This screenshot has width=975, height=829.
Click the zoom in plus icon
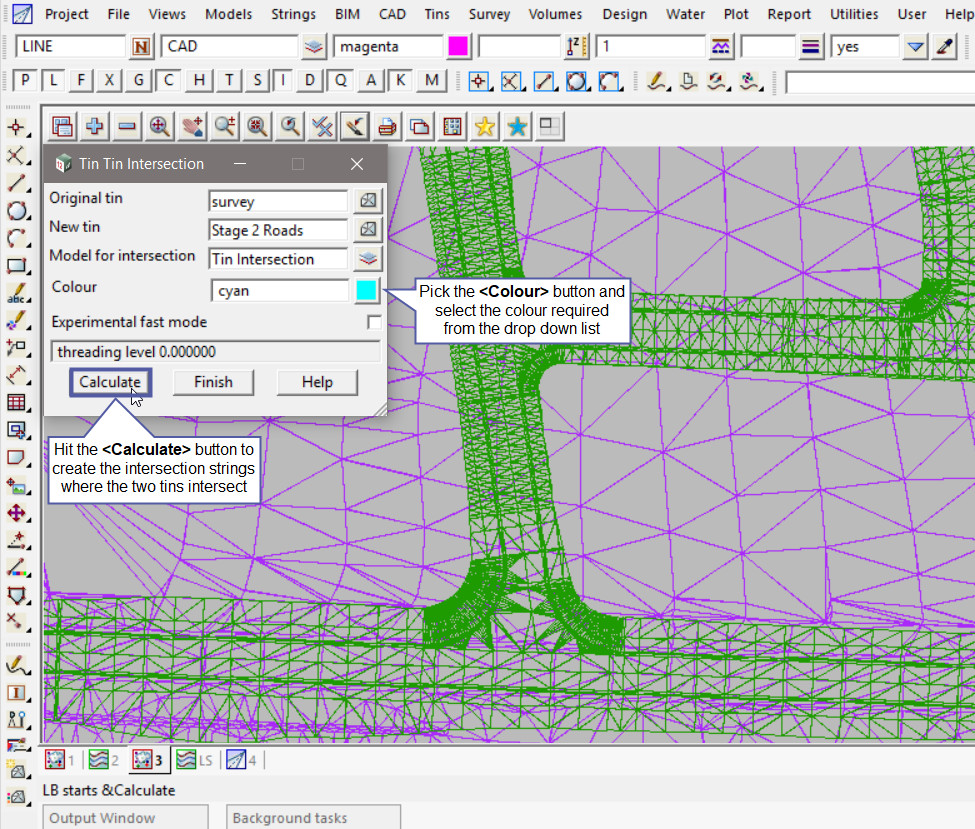tap(95, 126)
